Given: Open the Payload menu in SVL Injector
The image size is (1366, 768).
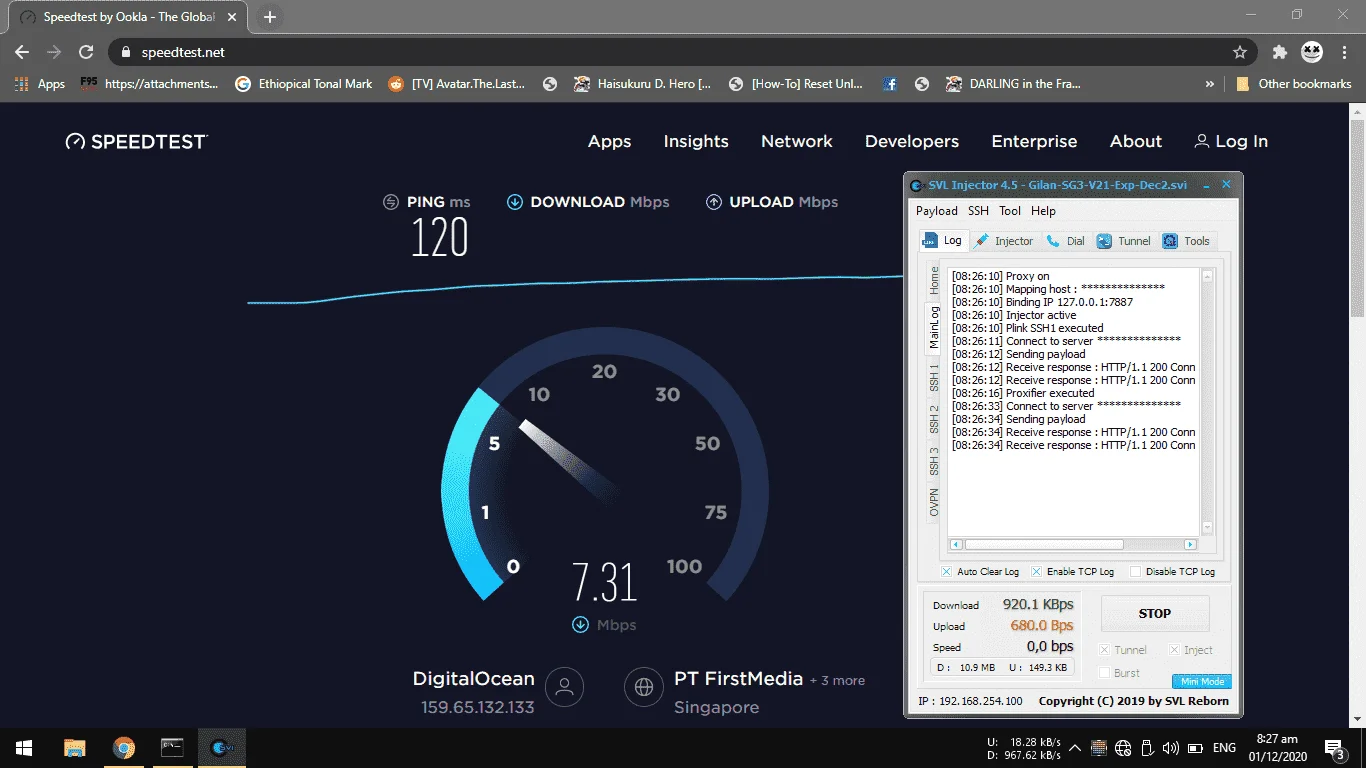Looking at the screenshot, I should tap(937, 211).
